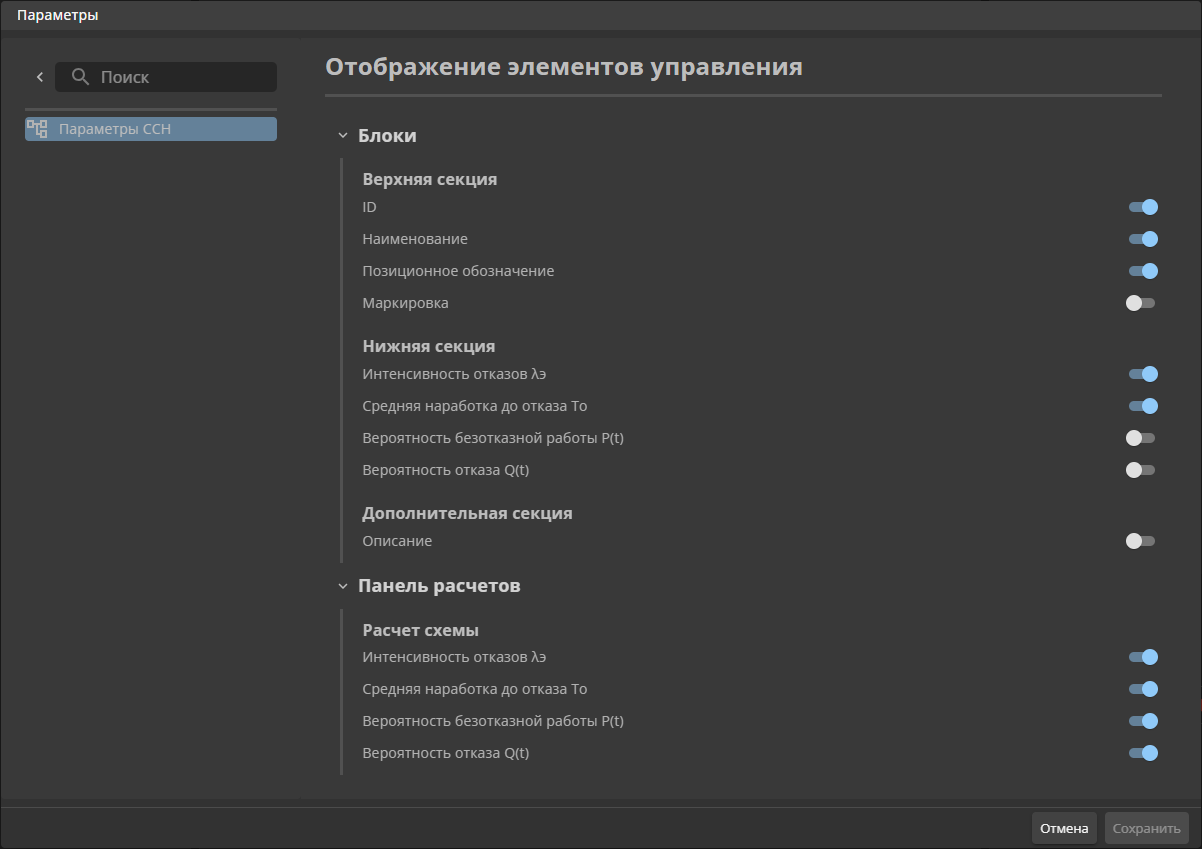Image resolution: width=1202 pixels, height=849 pixels.
Task: Click the magnifier icon in search box
Action: tap(81, 77)
